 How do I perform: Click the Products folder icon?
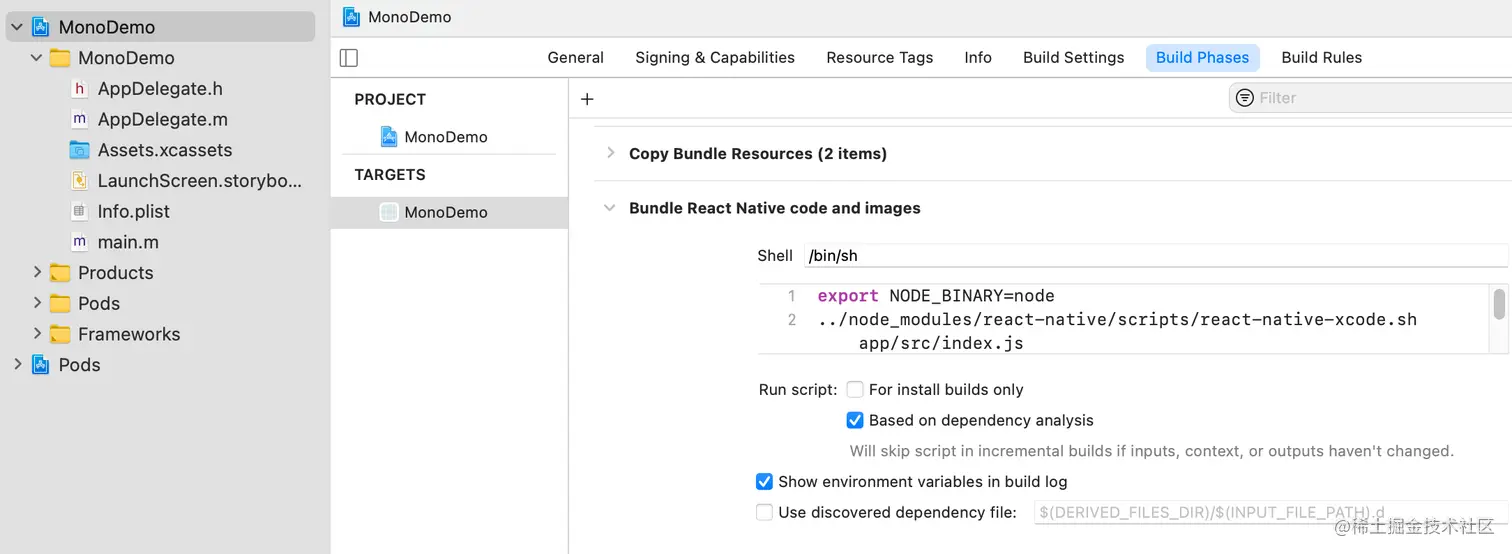pos(60,273)
